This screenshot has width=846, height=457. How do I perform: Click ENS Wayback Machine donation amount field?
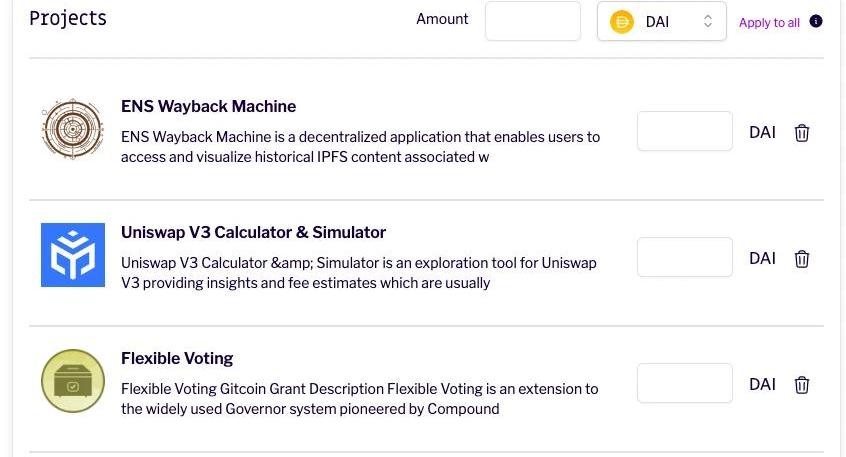(685, 131)
